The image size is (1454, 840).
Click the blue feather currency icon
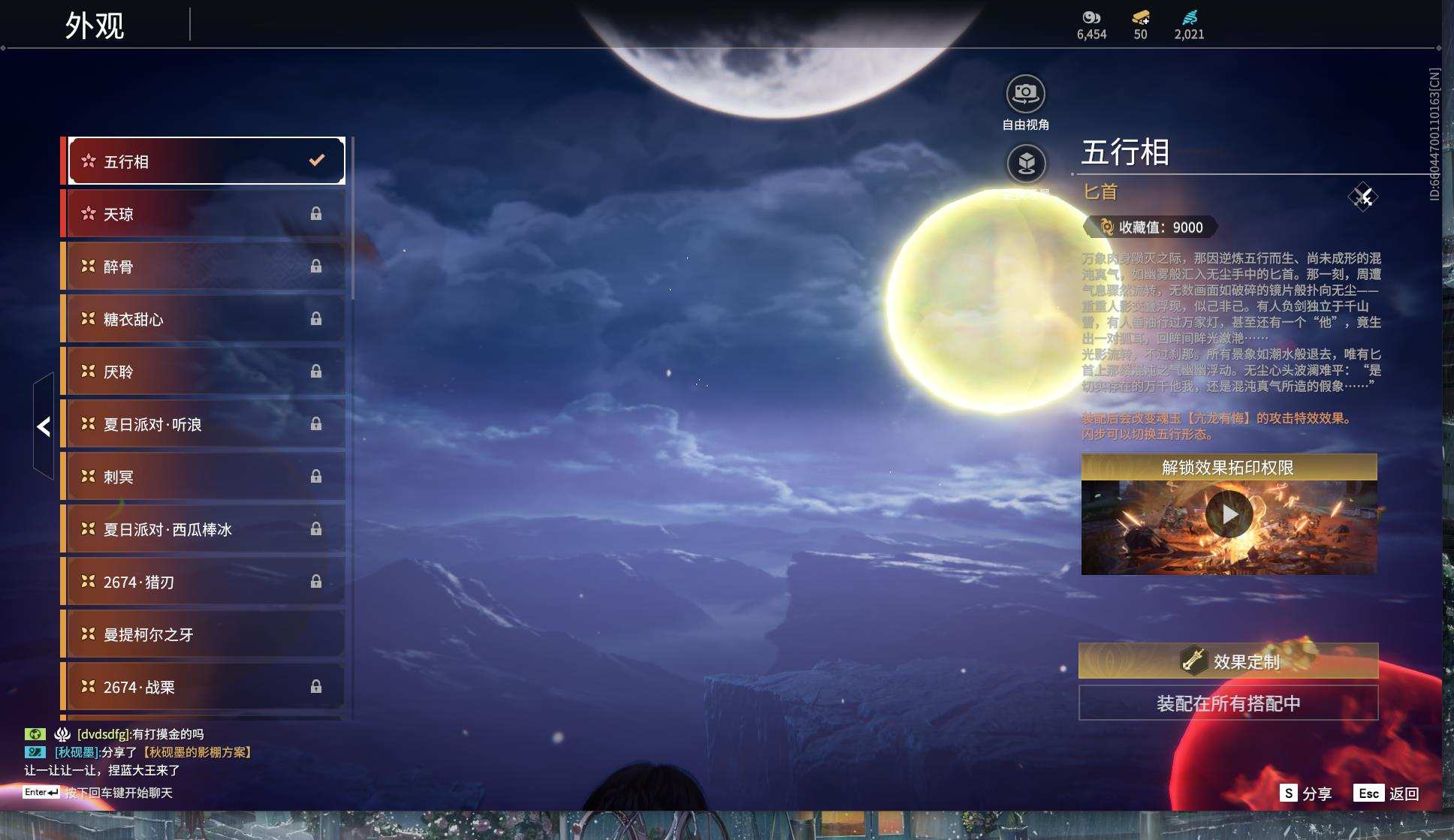(x=1190, y=17)
